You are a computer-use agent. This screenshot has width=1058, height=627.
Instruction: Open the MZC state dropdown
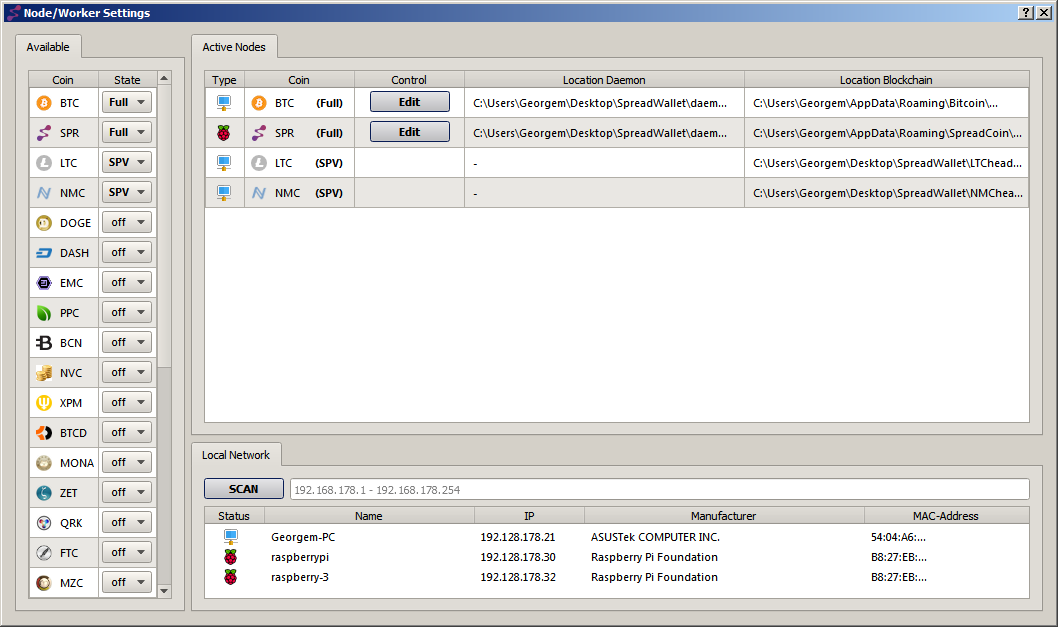click(x=127, y=582)
